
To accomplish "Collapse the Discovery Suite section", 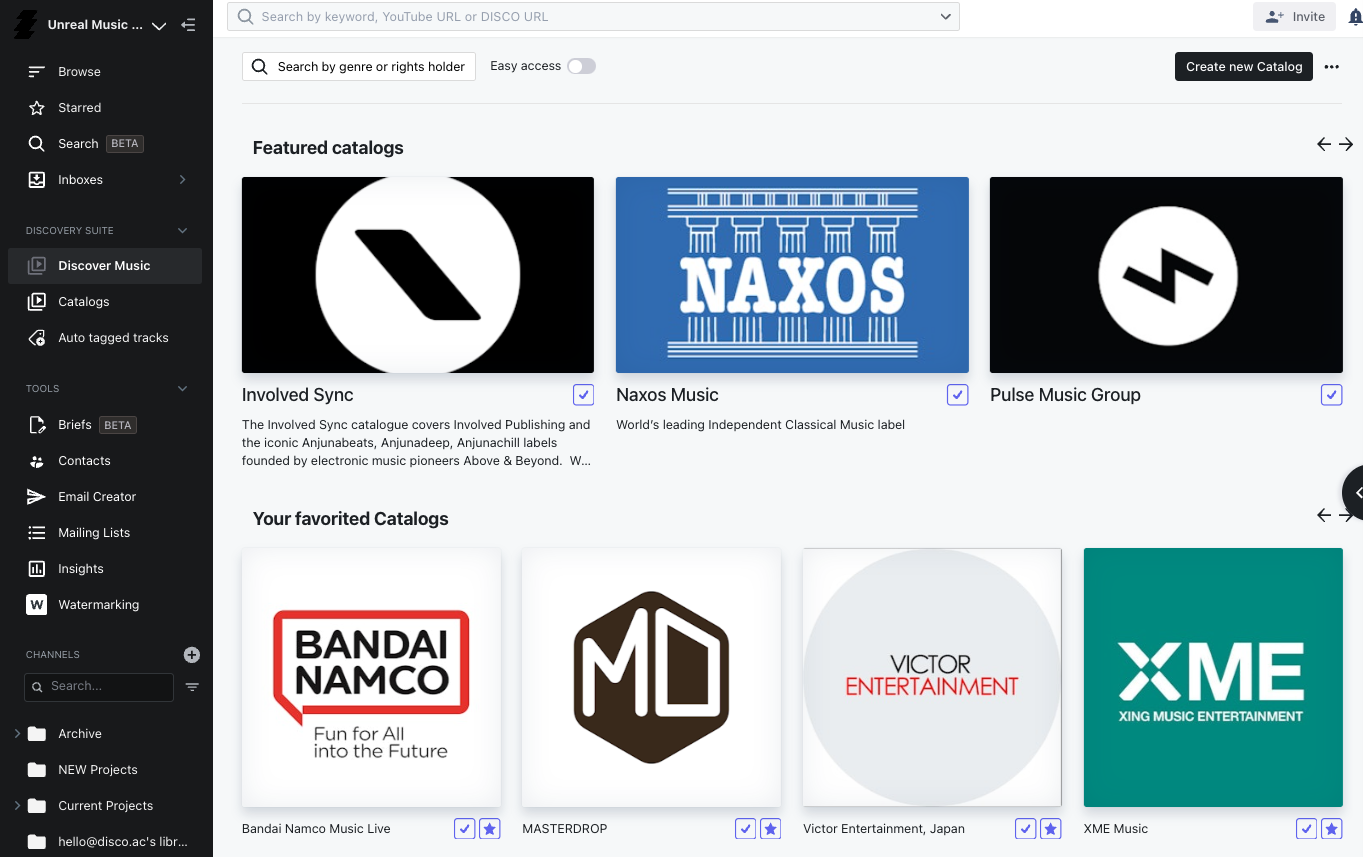I will click(x=183, y=231).
